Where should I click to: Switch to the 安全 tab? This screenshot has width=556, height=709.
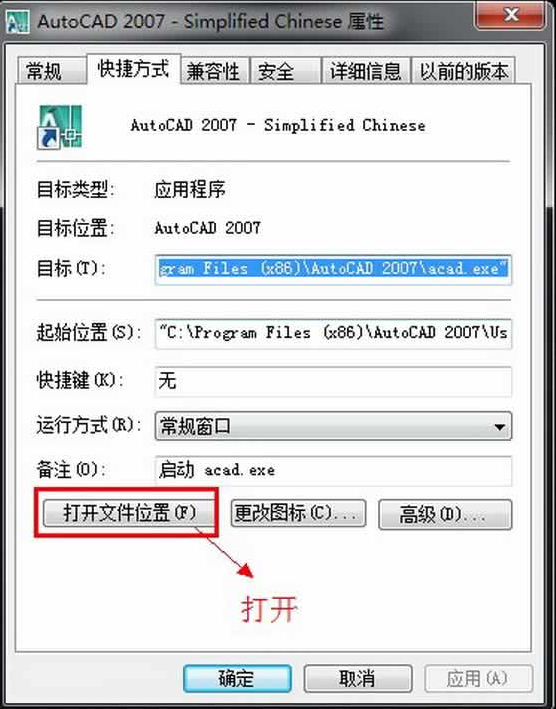click(x=285, y=71)
